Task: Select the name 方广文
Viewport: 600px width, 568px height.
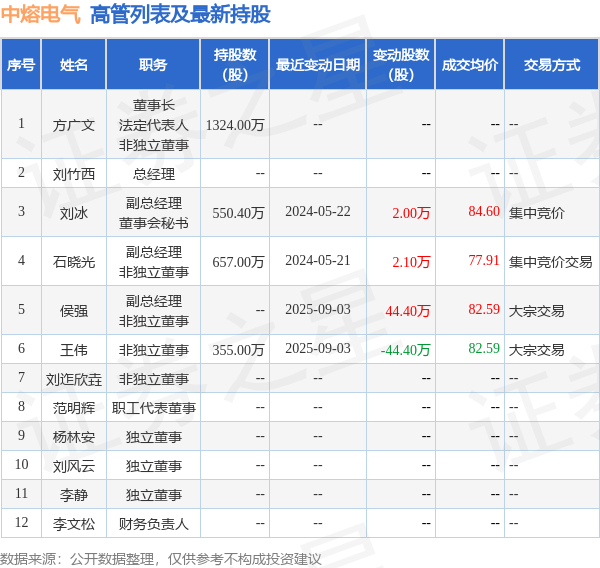Action: coord(73,125)
